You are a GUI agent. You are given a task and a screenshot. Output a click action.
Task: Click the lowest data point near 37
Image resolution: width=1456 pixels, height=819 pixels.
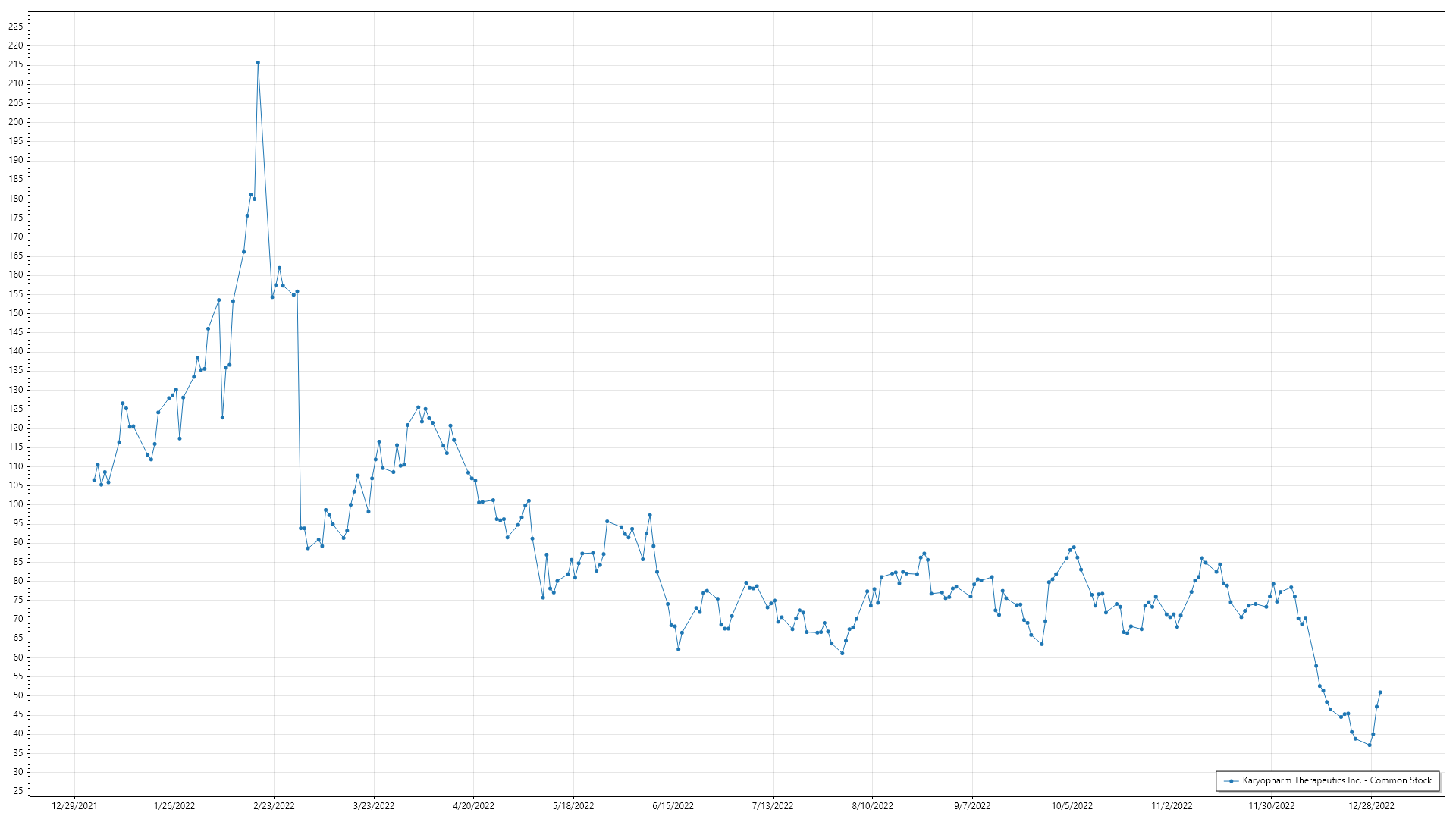[1370, 745]
